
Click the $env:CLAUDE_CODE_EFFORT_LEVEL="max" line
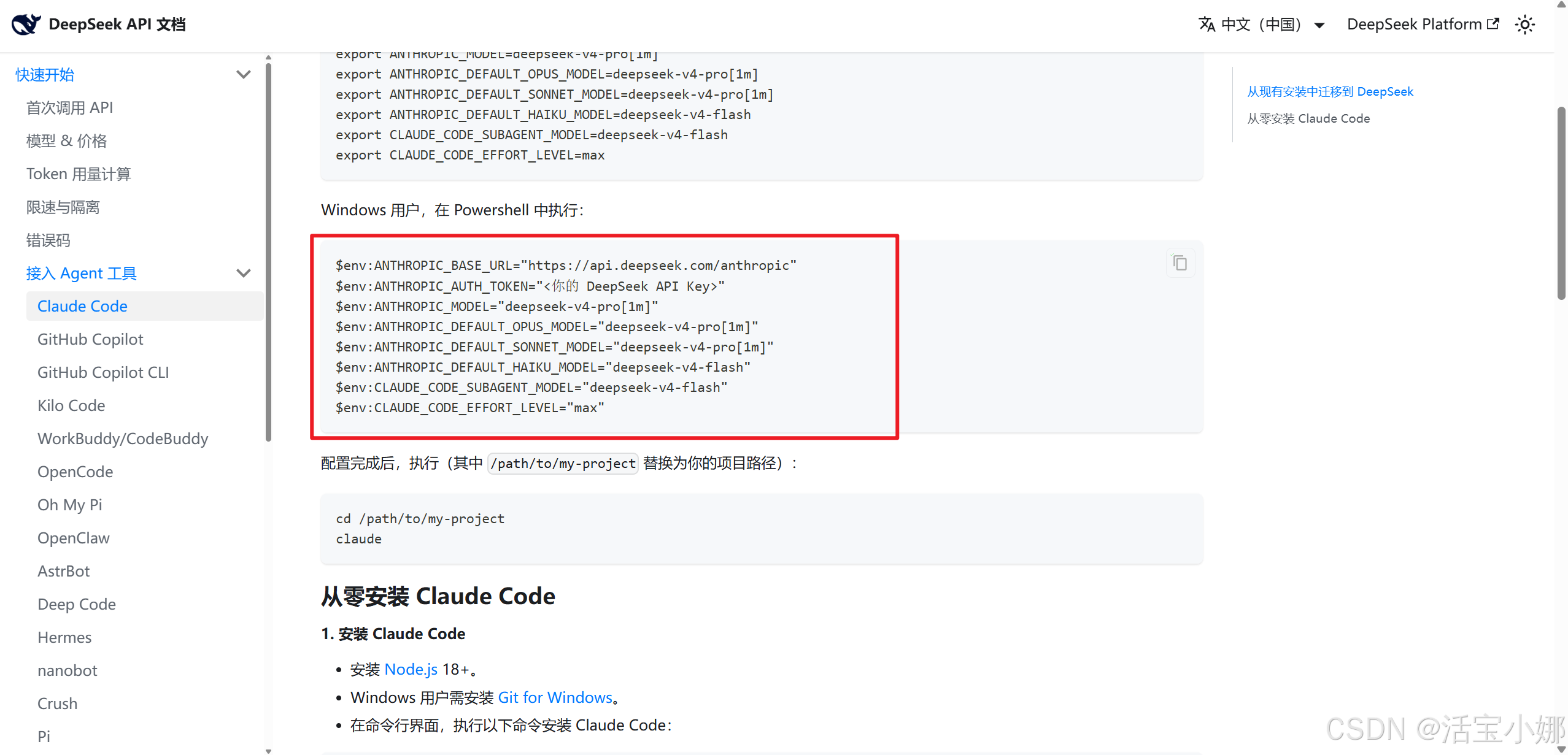click(x=469, y=408)
